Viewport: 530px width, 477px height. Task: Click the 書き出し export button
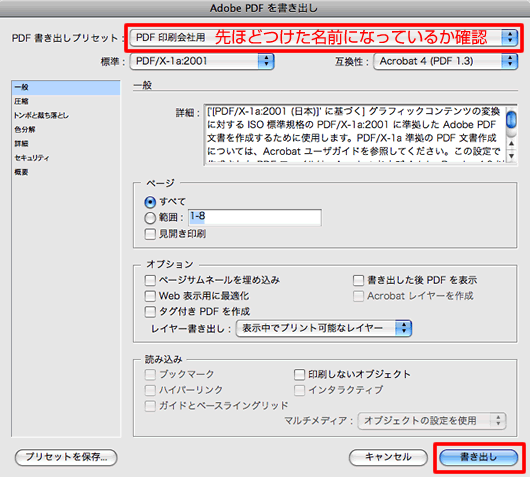(479, 457)
